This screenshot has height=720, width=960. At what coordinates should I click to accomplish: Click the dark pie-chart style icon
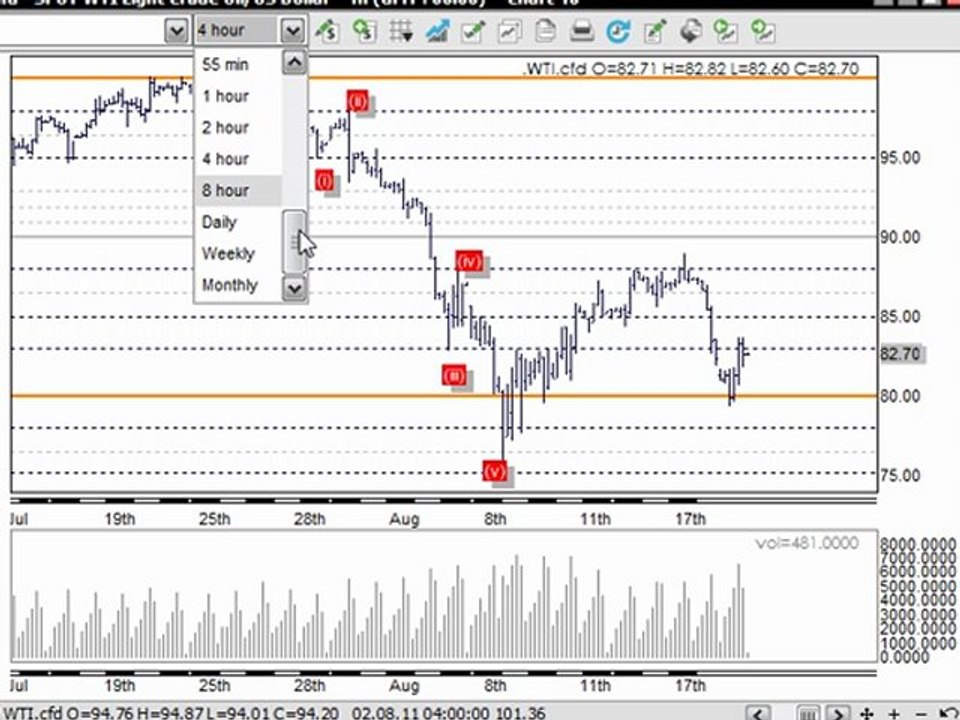point(691,31)
